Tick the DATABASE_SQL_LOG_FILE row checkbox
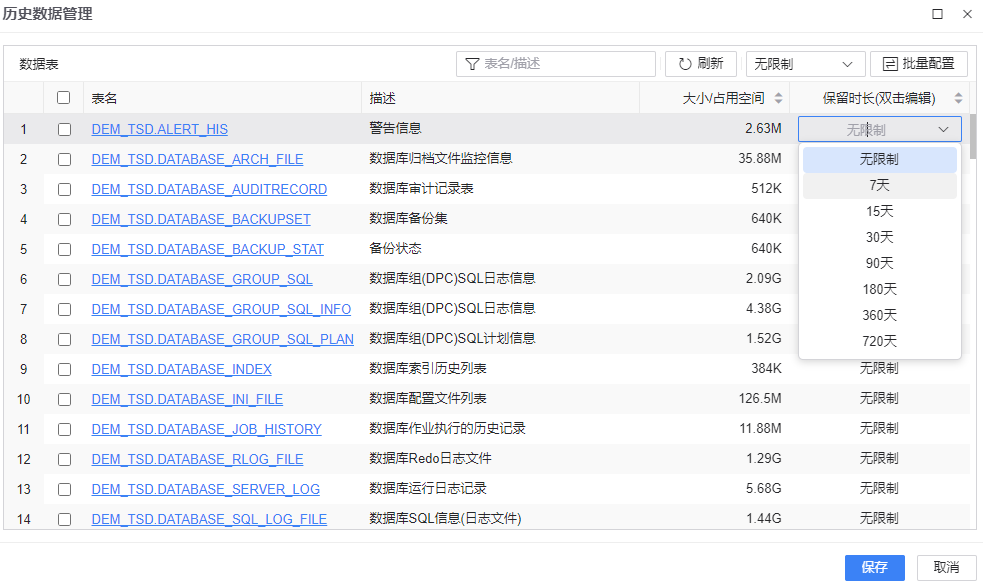 point(65,520)
